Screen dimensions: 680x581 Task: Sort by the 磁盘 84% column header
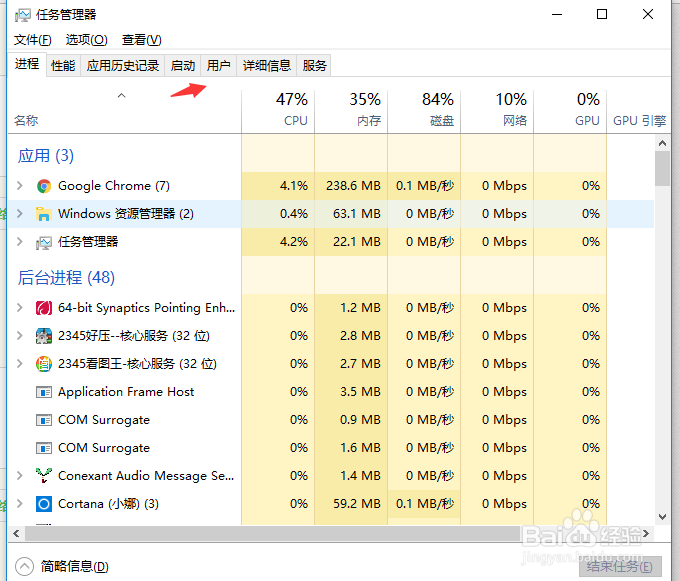(x=424, y=111)
